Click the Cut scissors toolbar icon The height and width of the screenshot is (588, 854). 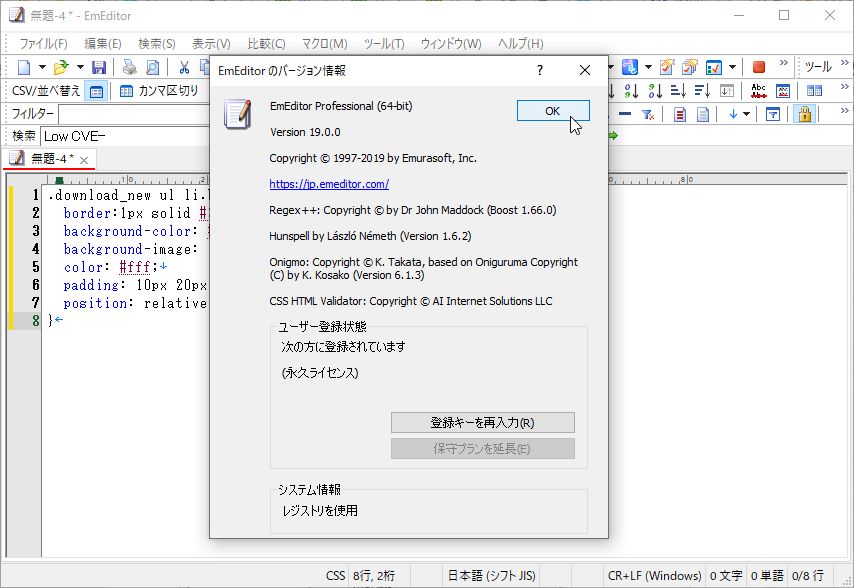click(x=184, y=67)
